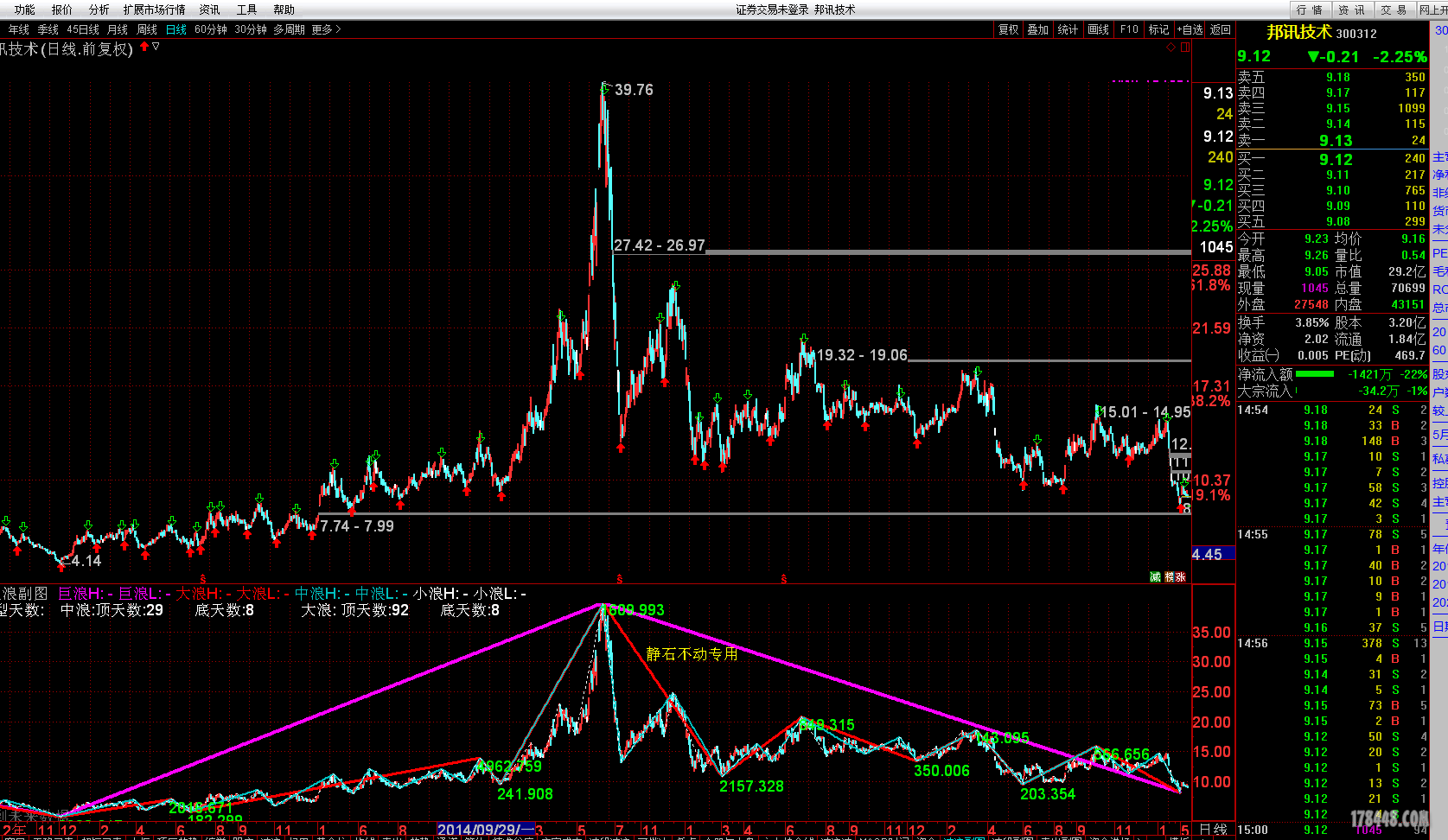Switch chart period to 月线
This screenshot has width=1448, height=840.
point(117,29)
